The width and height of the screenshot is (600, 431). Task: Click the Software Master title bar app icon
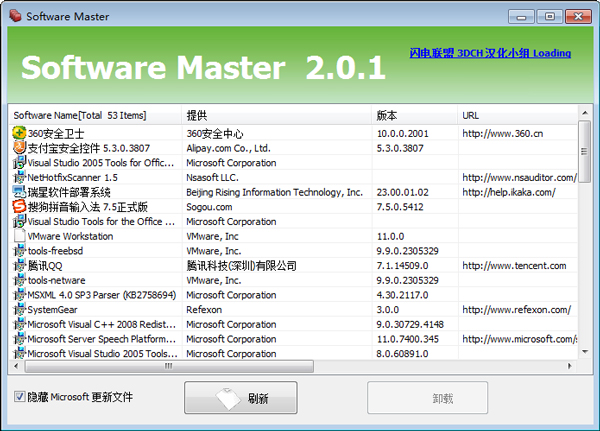point(15,16)
